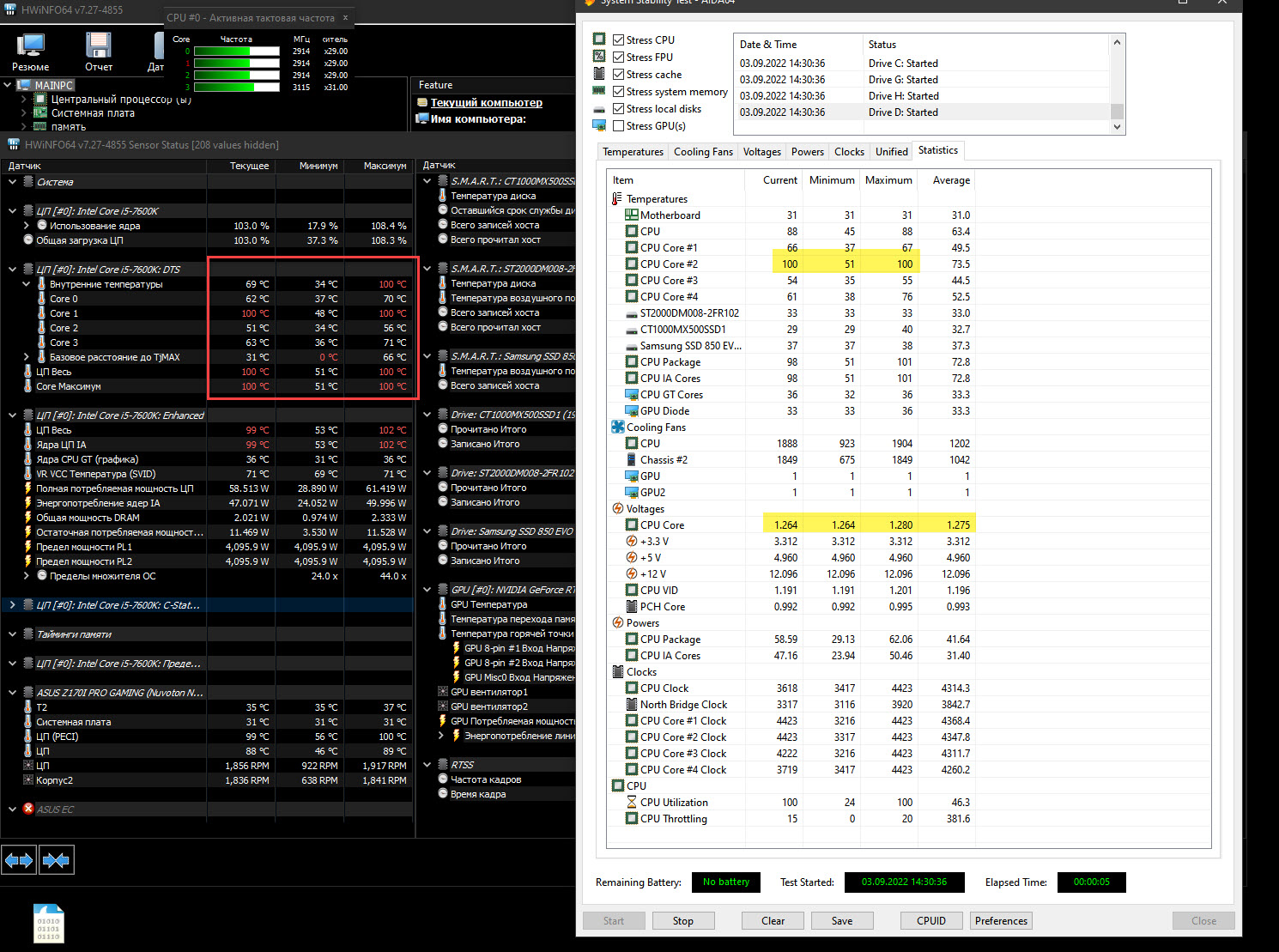The width and height of the screenshot is (1279, 952).
Task: Click the GPU Diode icon in AIDA64
Action: [632, 411]
